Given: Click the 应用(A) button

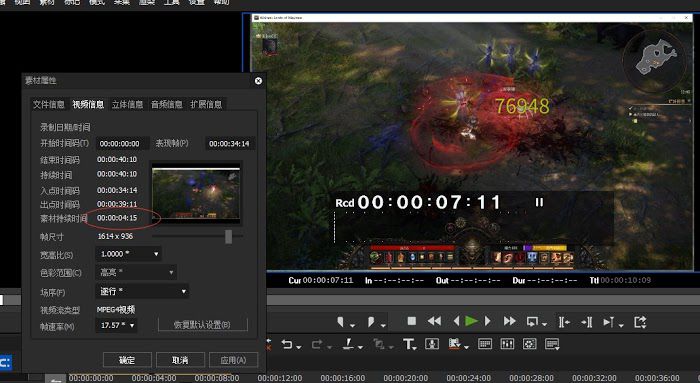Looking at the screenshot, I should (x=233, y=360).
